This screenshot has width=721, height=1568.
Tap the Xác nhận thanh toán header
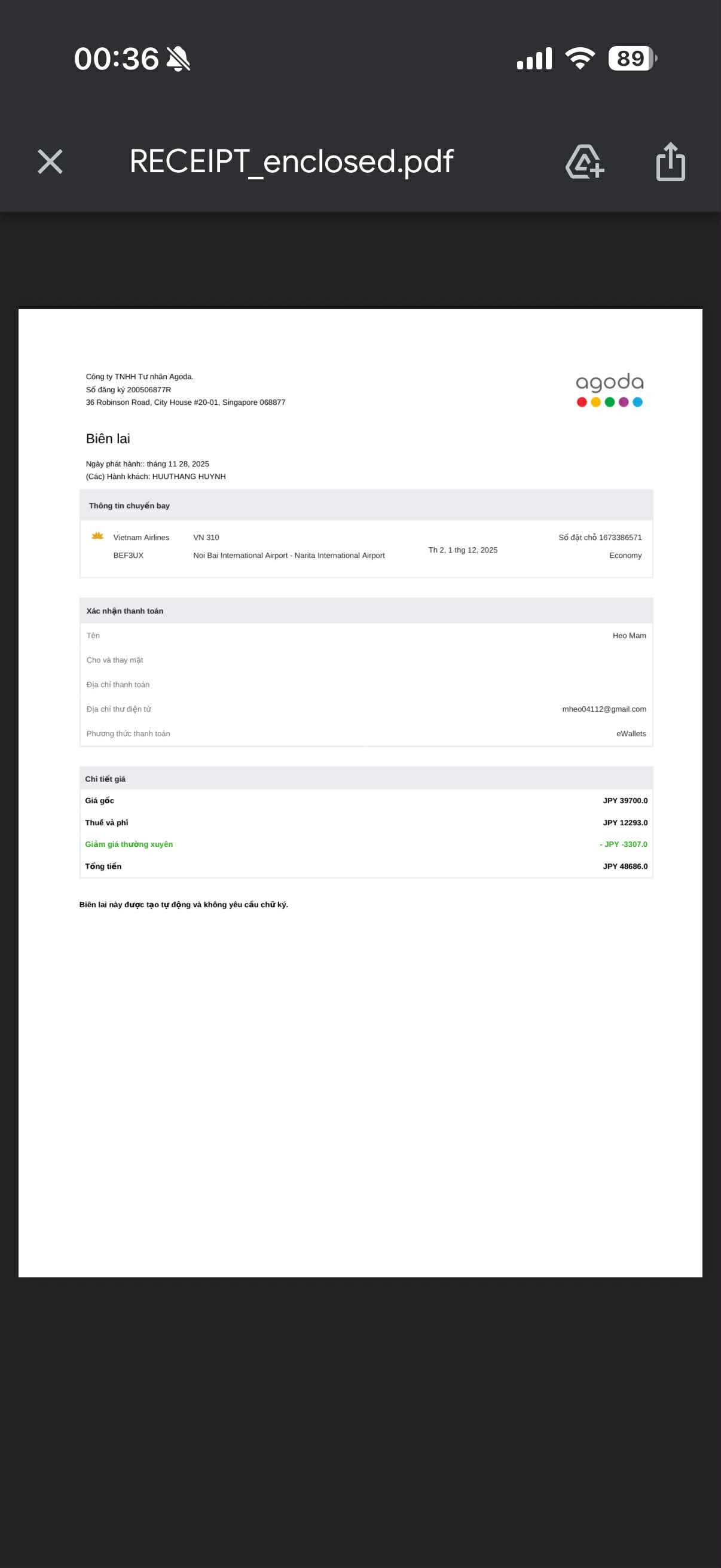click(125, 611)
